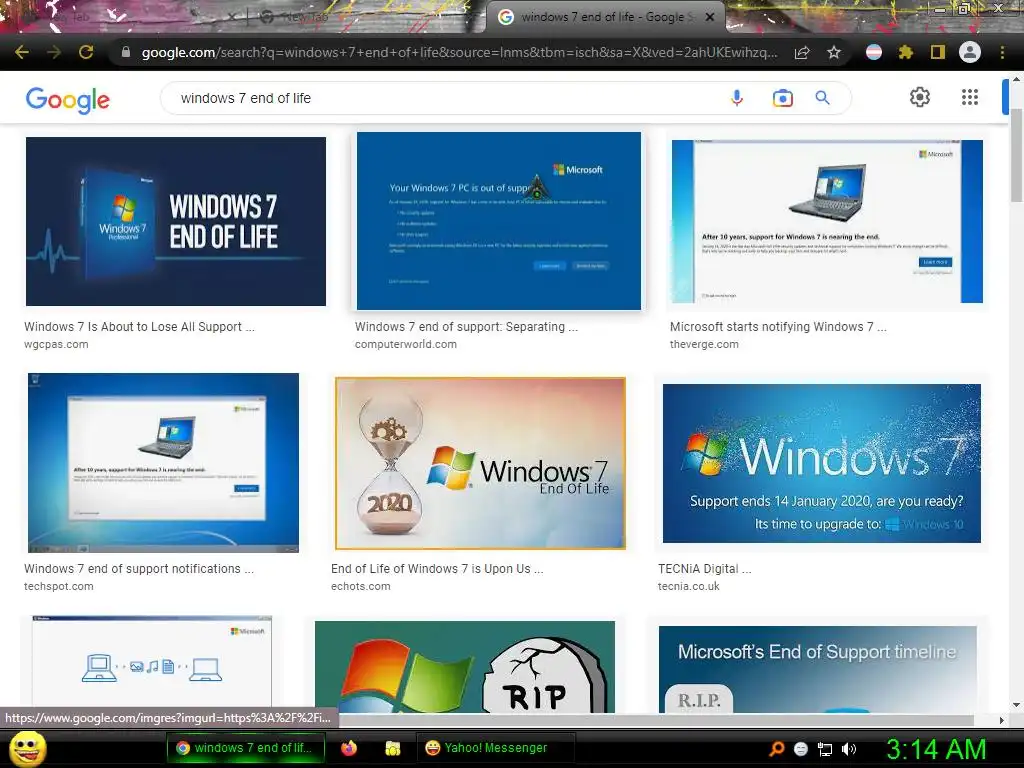Image resolution: width=1024 pixels, height=768 pixels.
Task: Search by image with the camera icon
Action: click(x=782, y=98)
